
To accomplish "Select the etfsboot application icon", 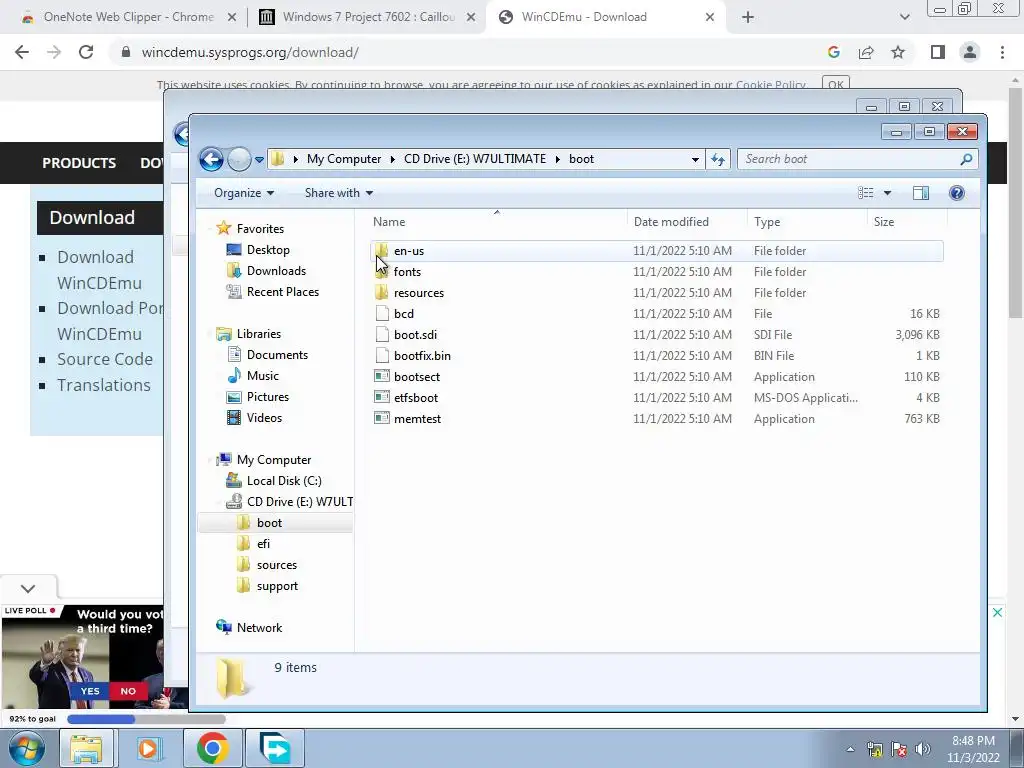I will pyautogui.click(x=382, y=397).
